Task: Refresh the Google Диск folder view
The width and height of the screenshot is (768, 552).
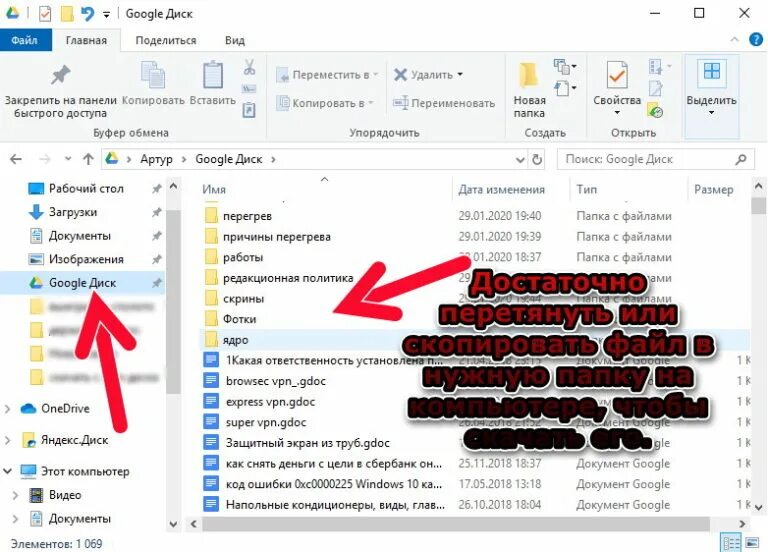Action: coord(537,160)
